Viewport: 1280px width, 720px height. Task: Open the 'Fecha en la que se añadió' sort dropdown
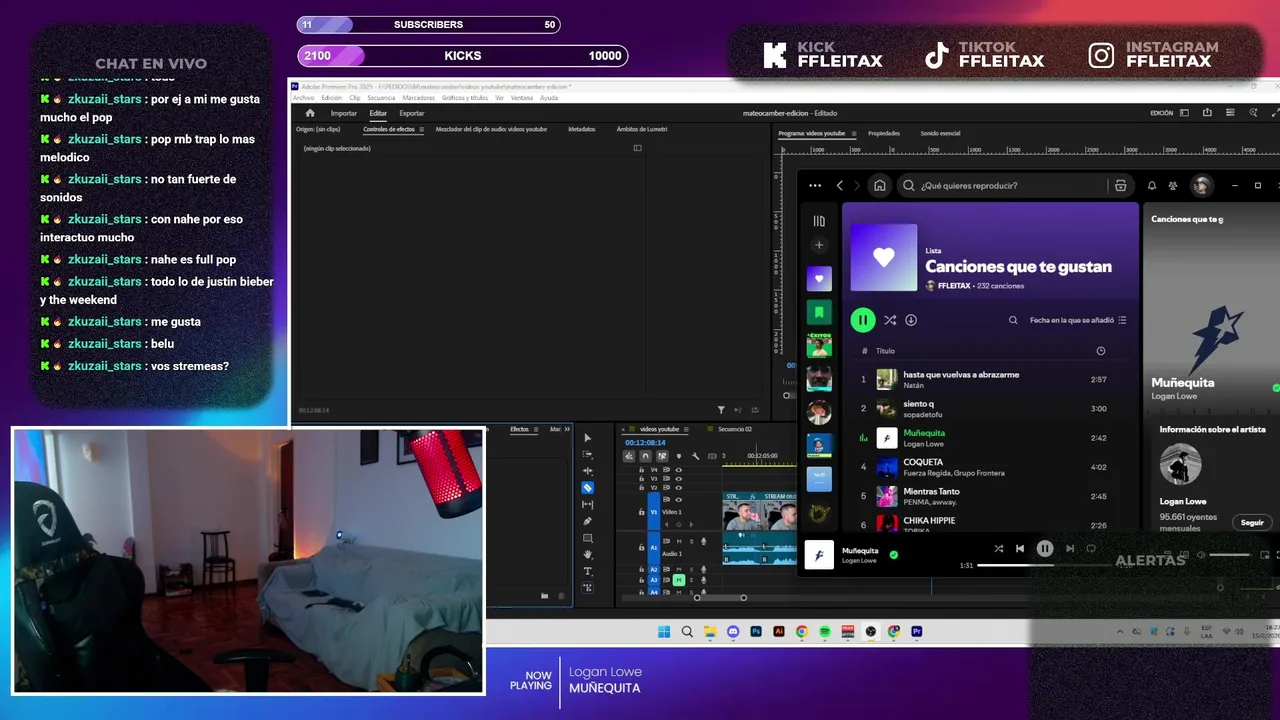1078,320
